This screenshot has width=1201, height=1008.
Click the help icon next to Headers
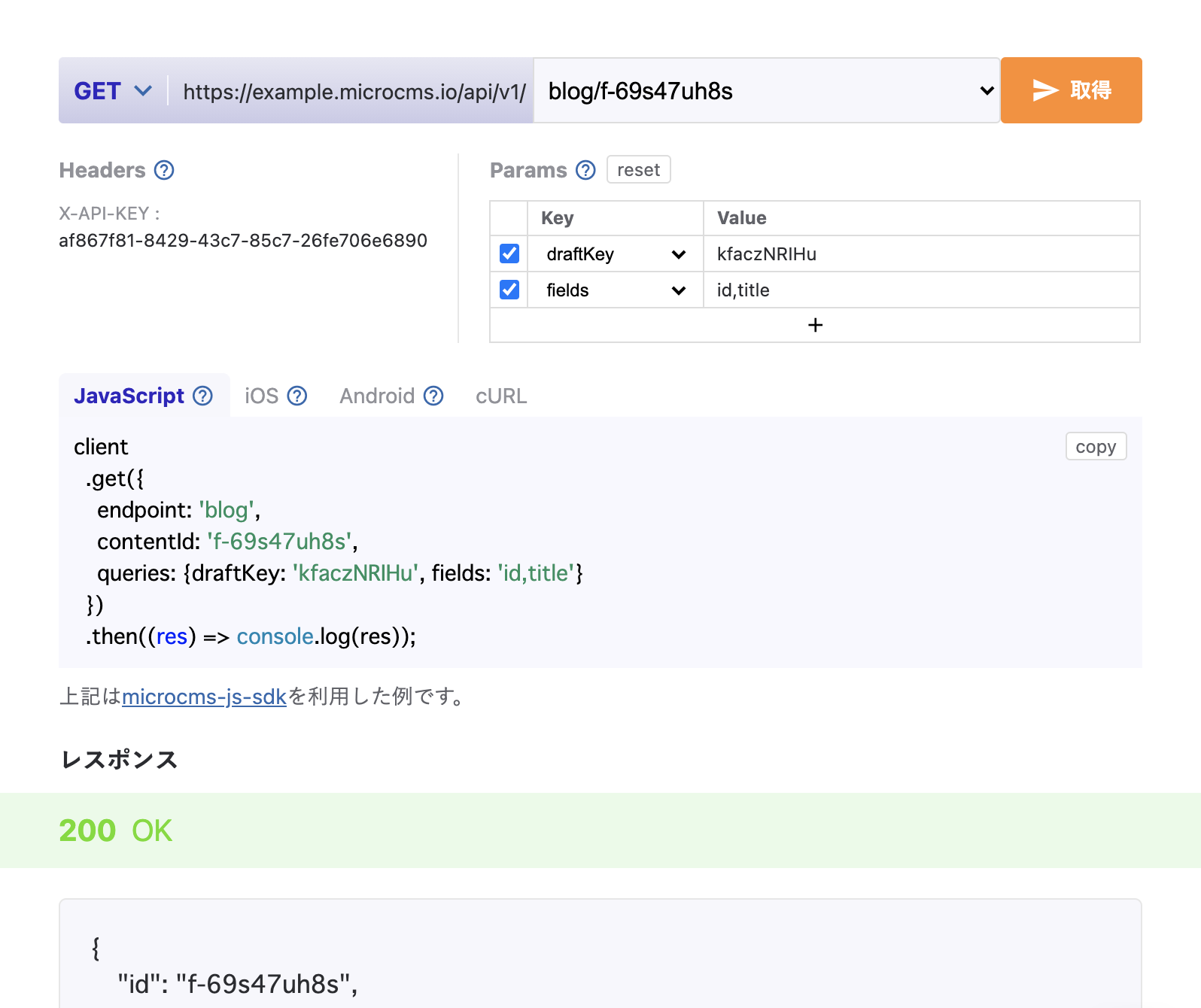(164, 171)
